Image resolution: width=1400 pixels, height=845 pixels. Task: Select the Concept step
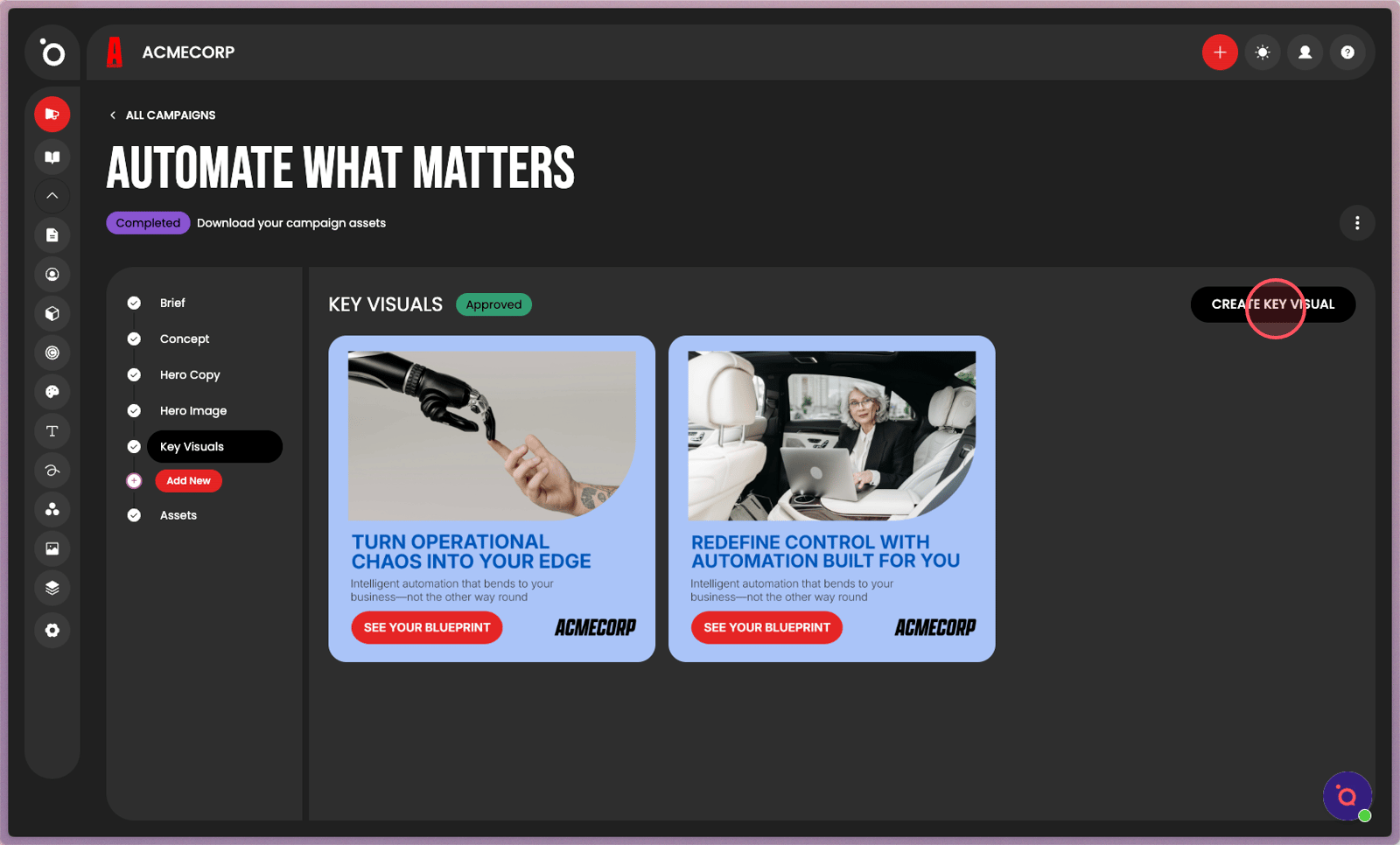point(185,339)
